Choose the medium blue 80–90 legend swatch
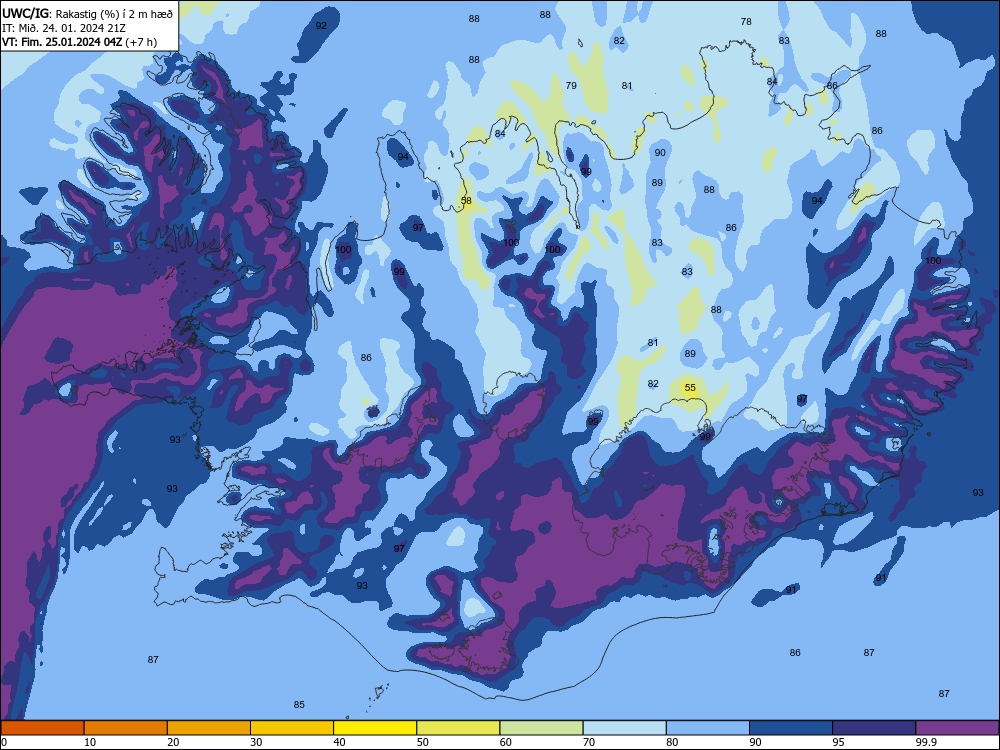 (708, 728)
